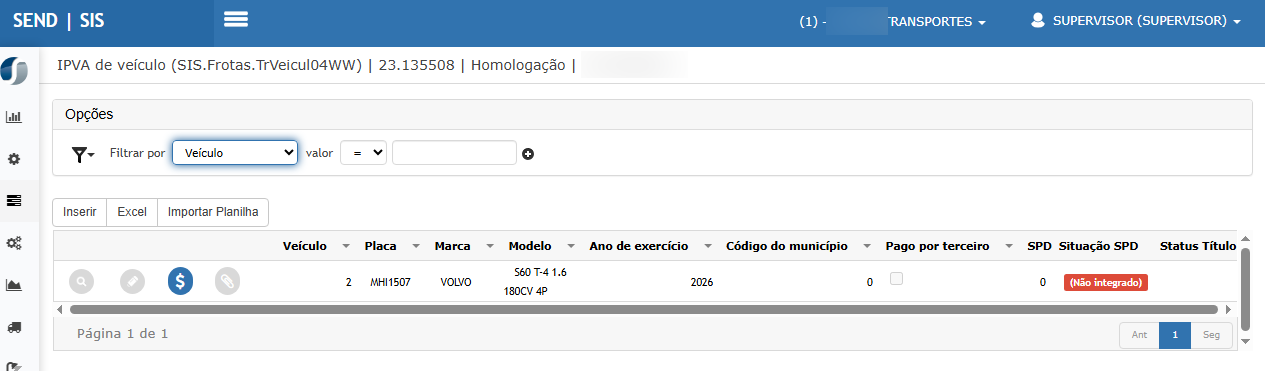Toggle the Pago por terceiro checkbox
This screenshot has height=371, width=1265.
(897, 279)
